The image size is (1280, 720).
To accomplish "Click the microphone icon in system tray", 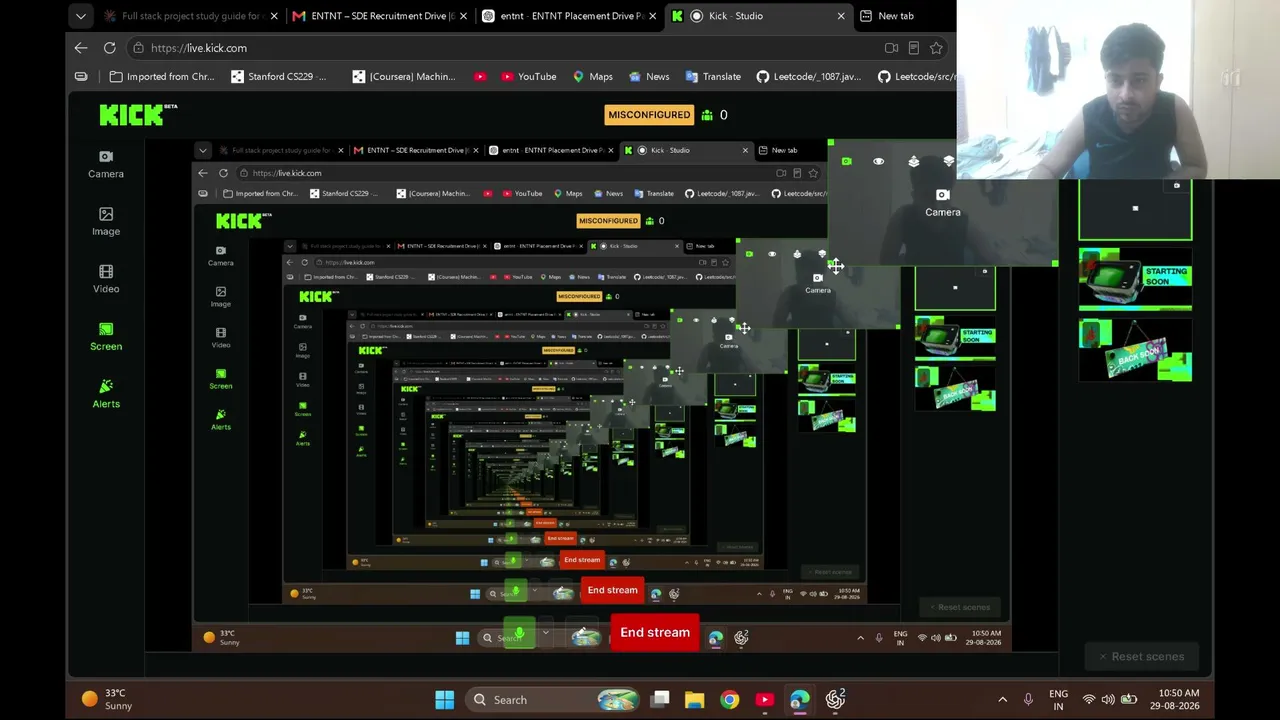I will coord(1028,700).
